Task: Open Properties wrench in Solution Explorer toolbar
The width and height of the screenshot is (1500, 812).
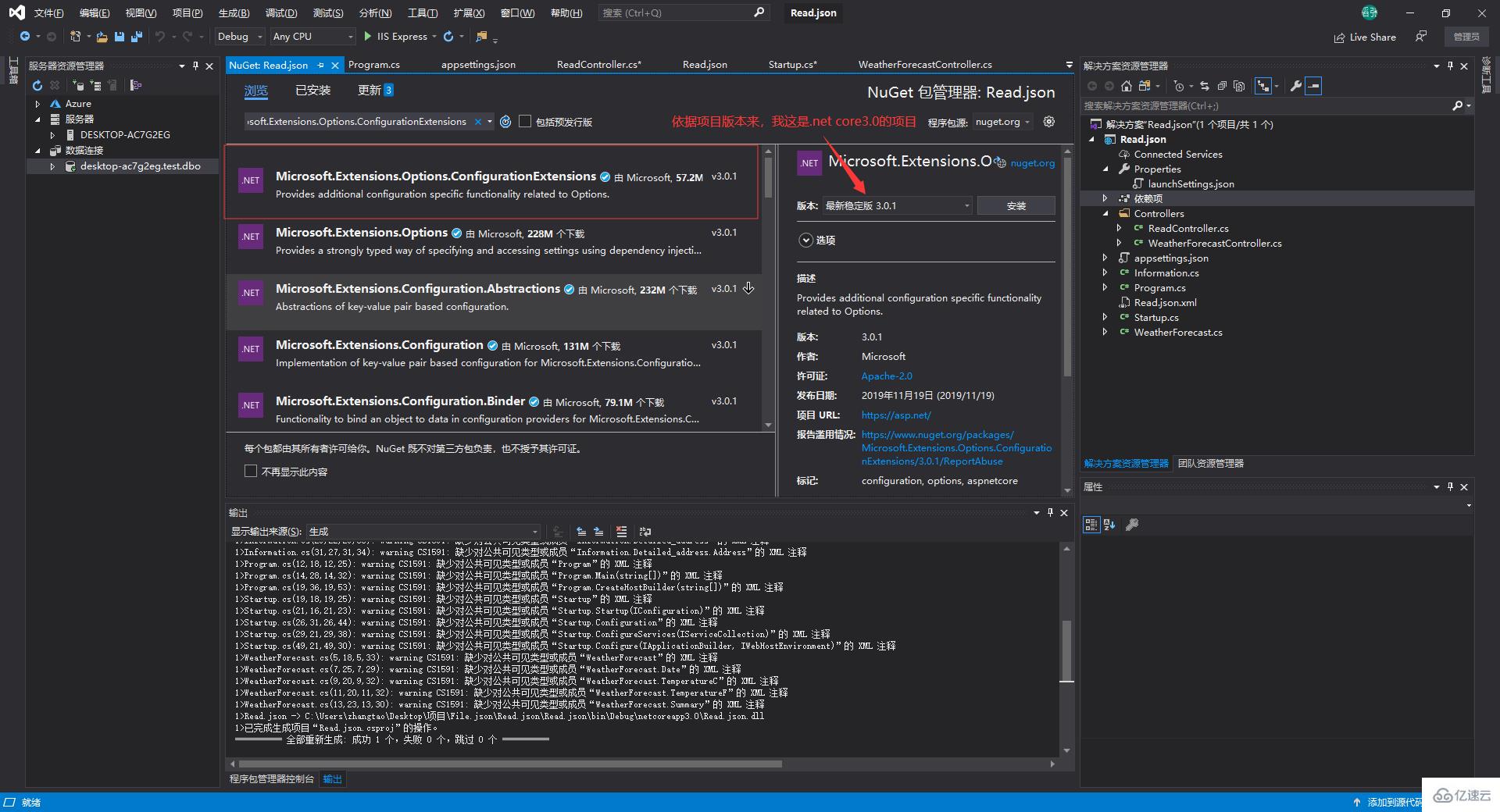Action: pyautogui.click(x=1296, y=86)
